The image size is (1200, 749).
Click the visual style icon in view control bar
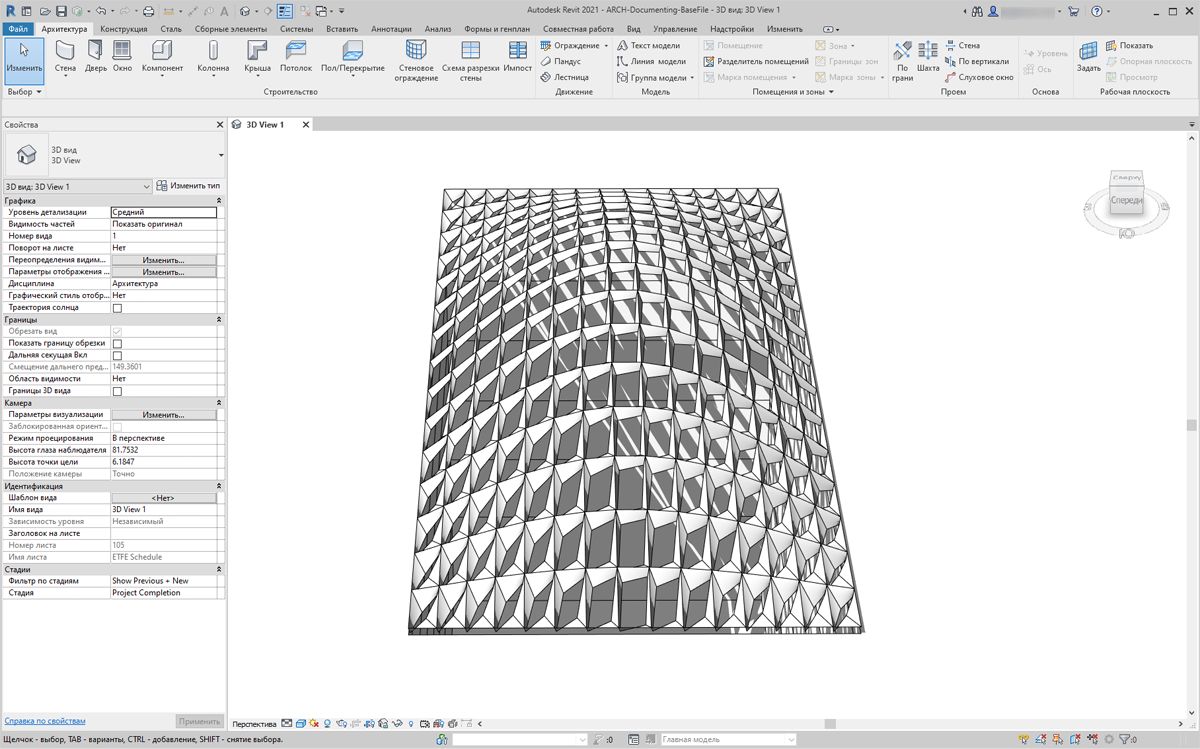pos(300,723)
